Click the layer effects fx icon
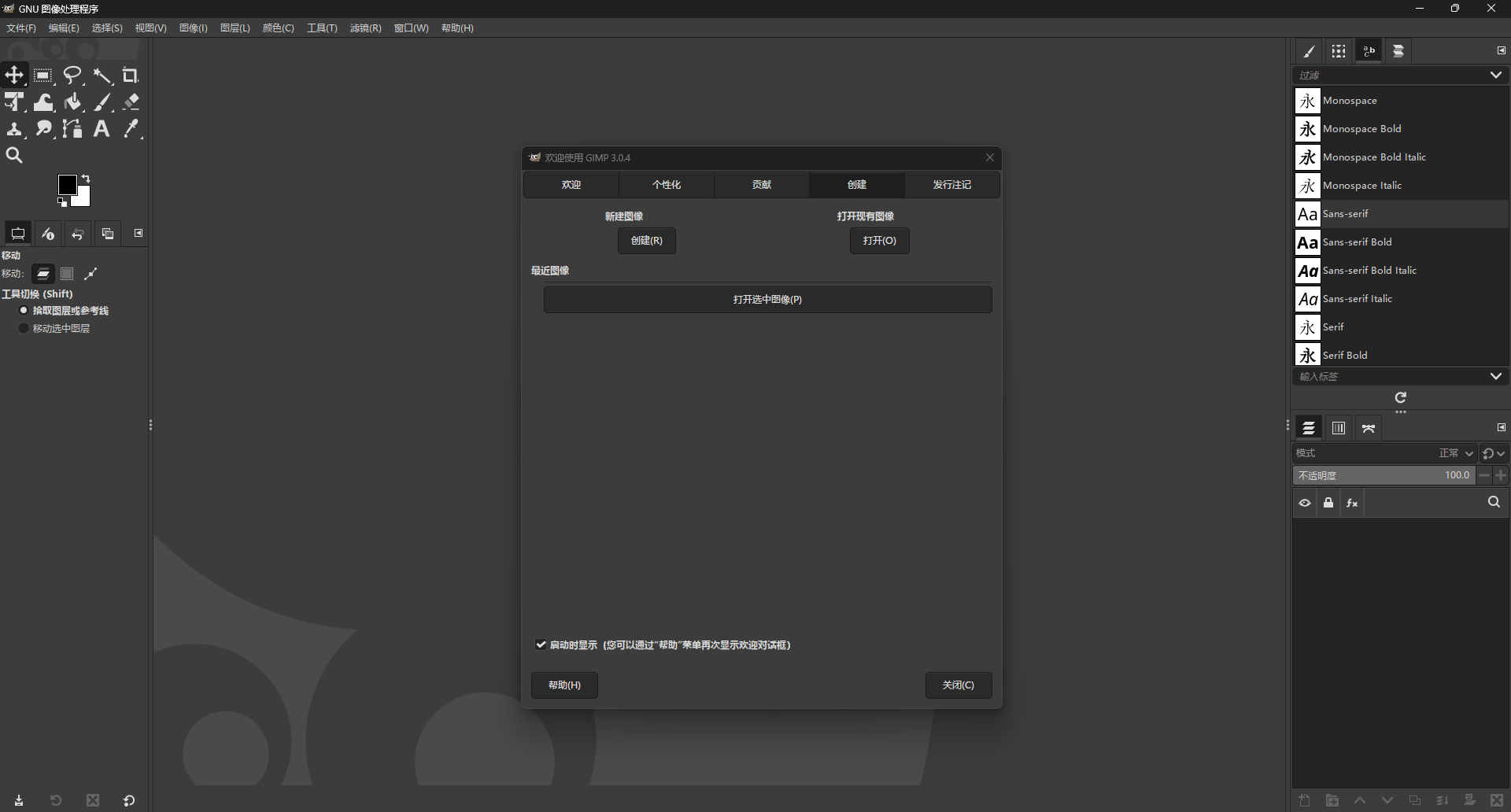 coord(1352,504)
